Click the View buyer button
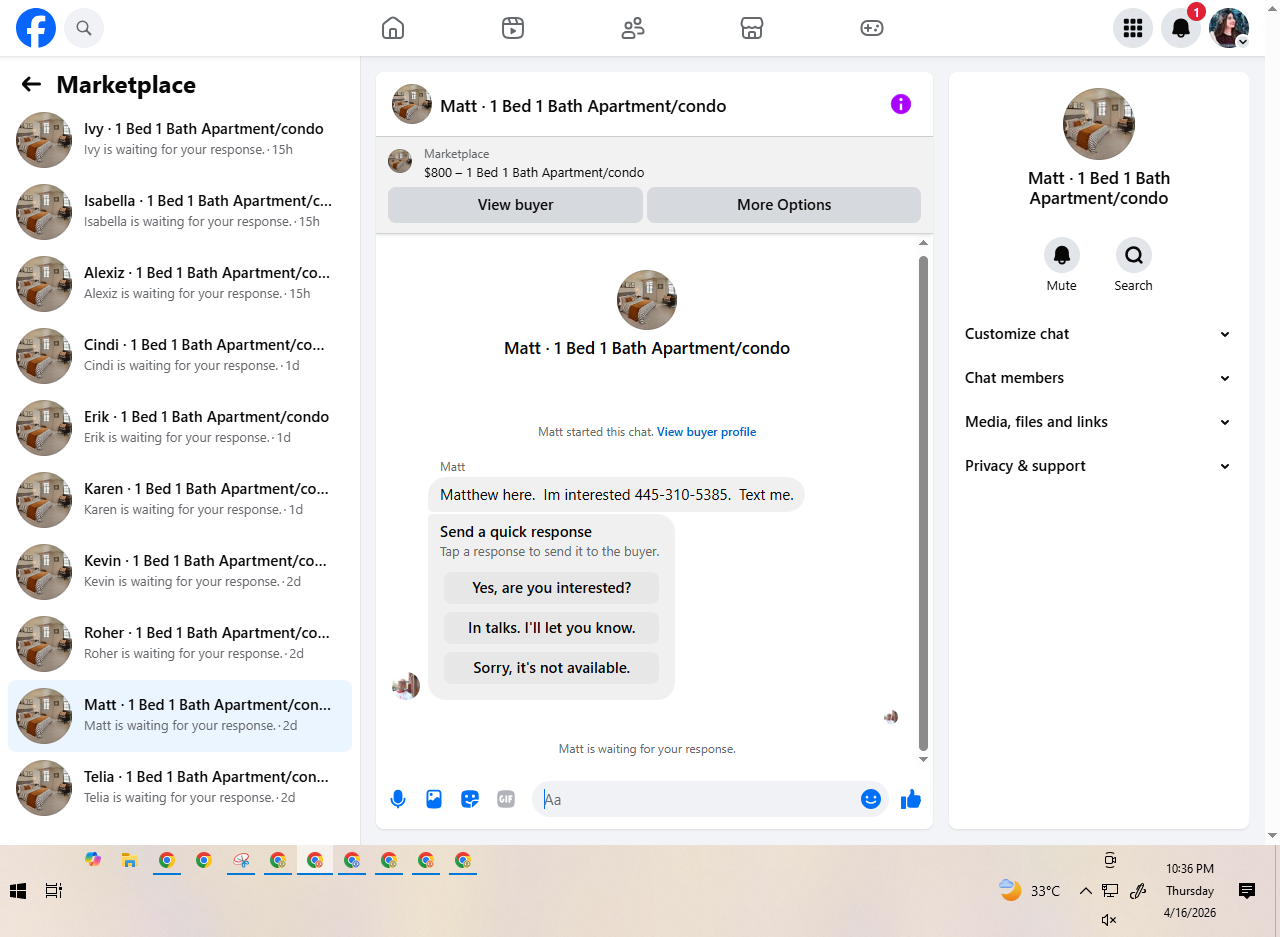This screenshot has width=1280, height=937. click(515, 205)
